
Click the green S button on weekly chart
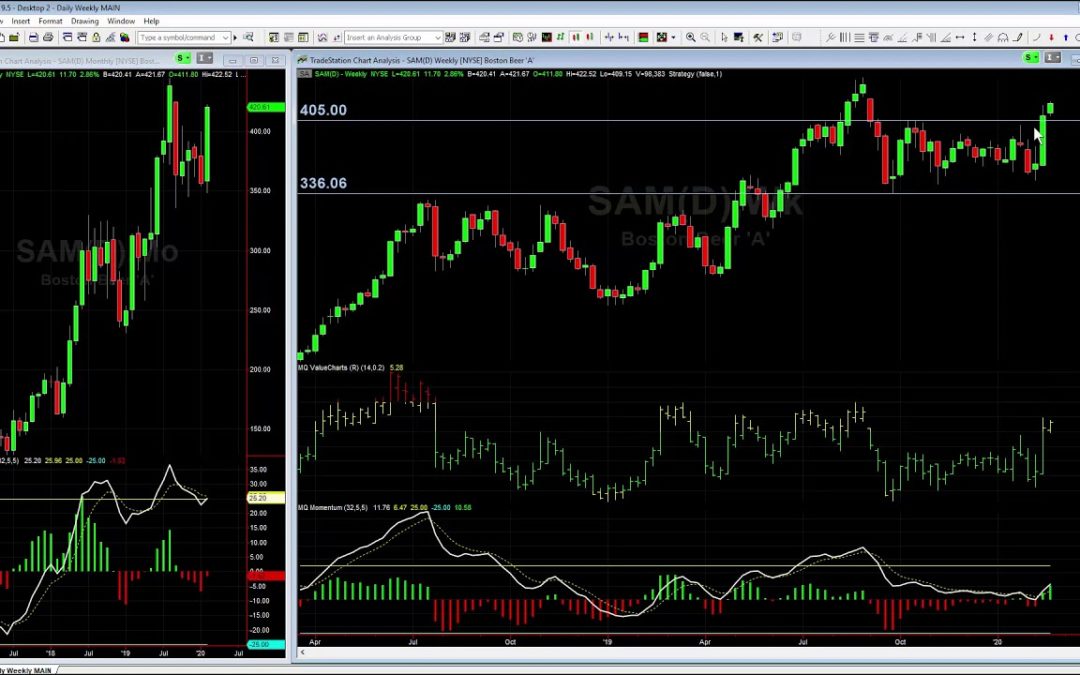click(1031, 58)
